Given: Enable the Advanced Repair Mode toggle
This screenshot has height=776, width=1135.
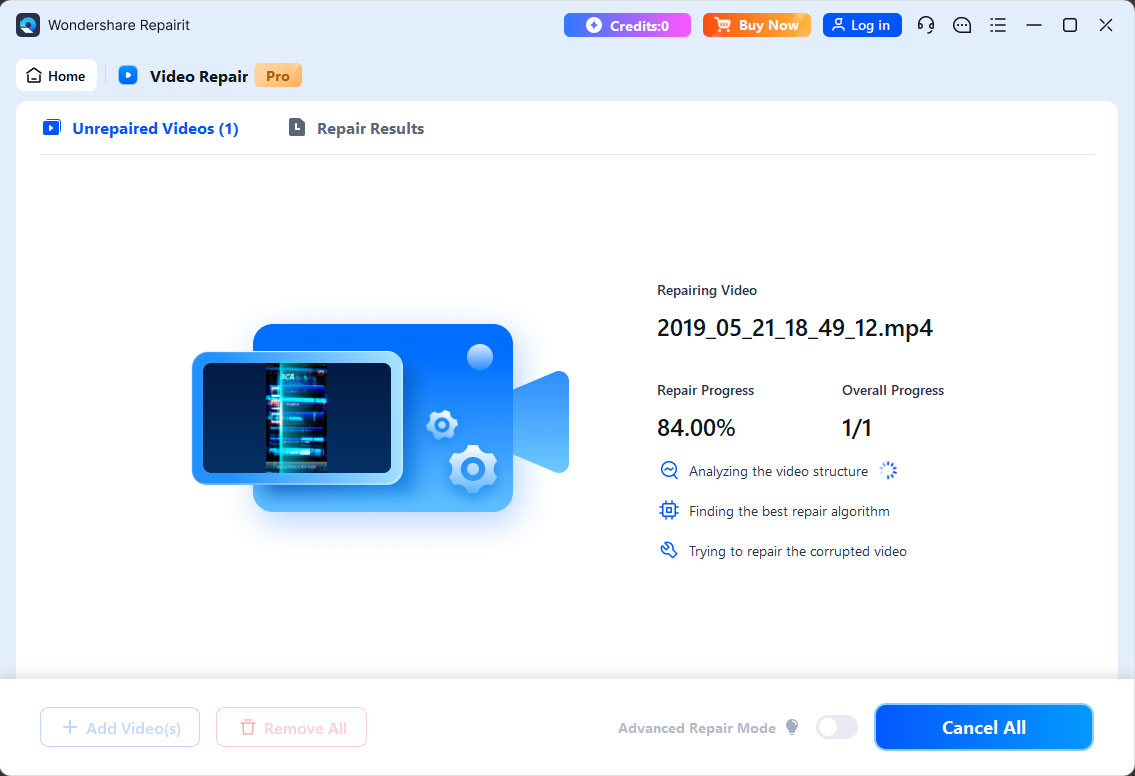Looking at the screenshot, I should (x=837, y=727).
